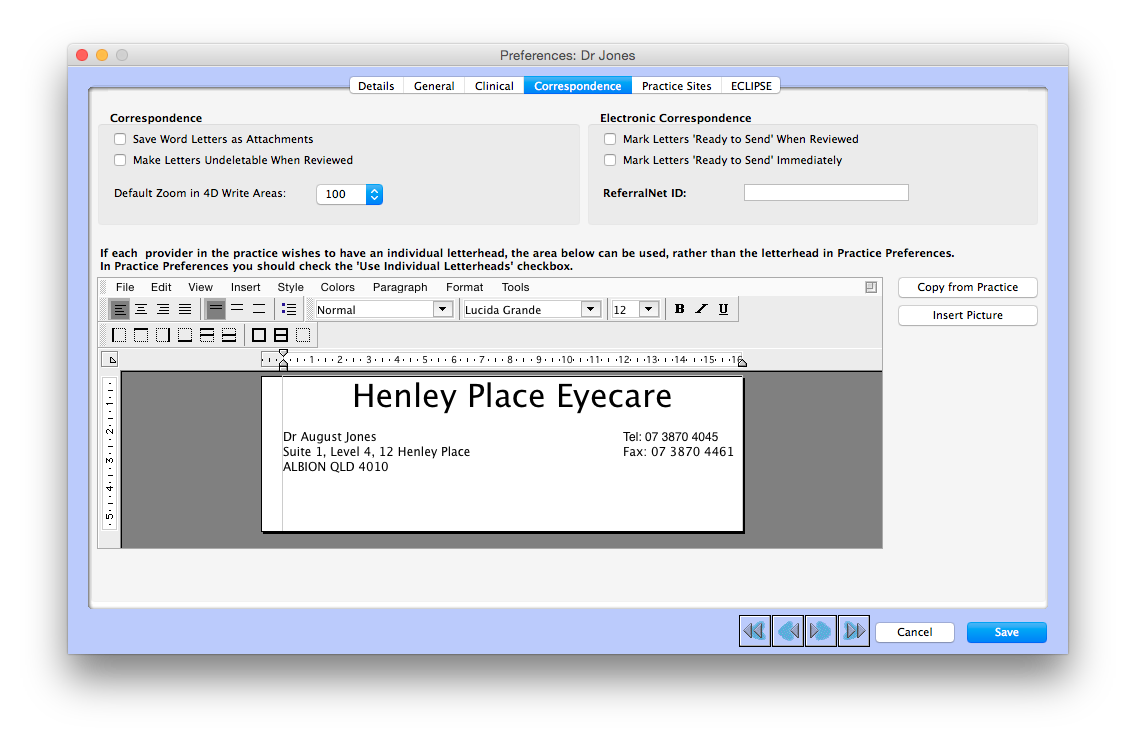The height and width of the screenshot is (746, 1136).
Task: Switch to the ECLIPSE tab
Action: pos(751,85)
